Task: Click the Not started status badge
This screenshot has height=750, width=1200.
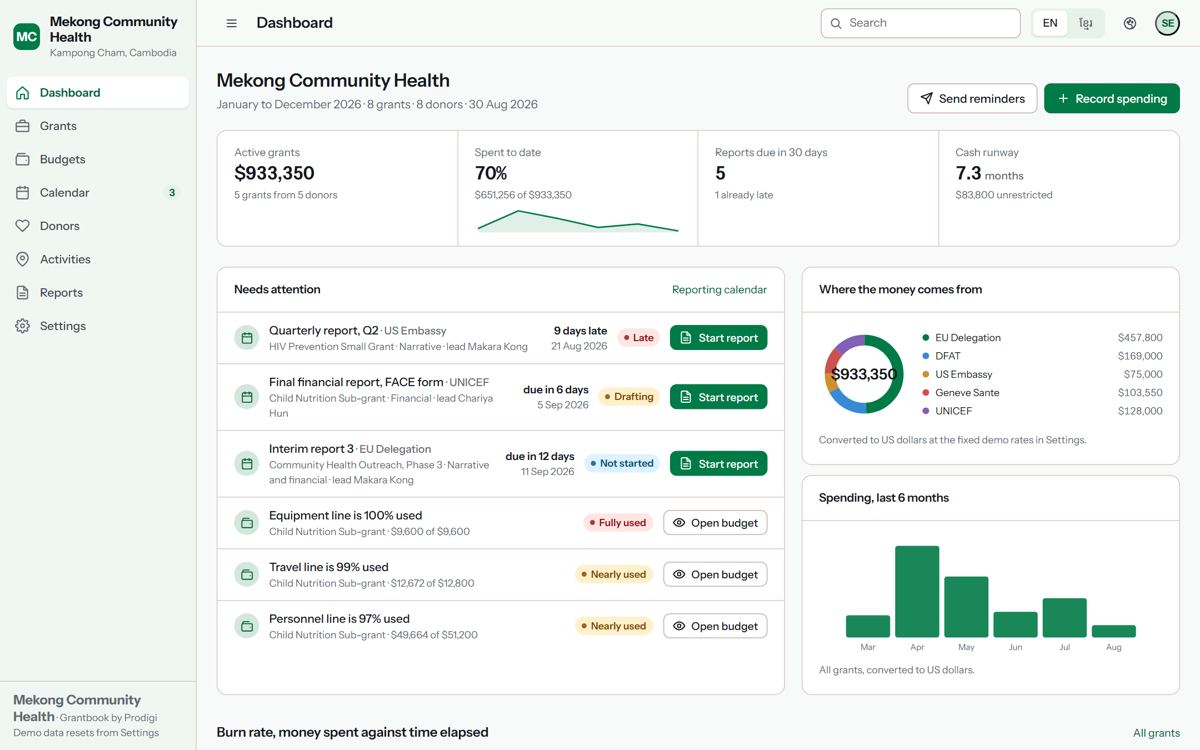Action: pyautogui.click(x=622, y=464)
